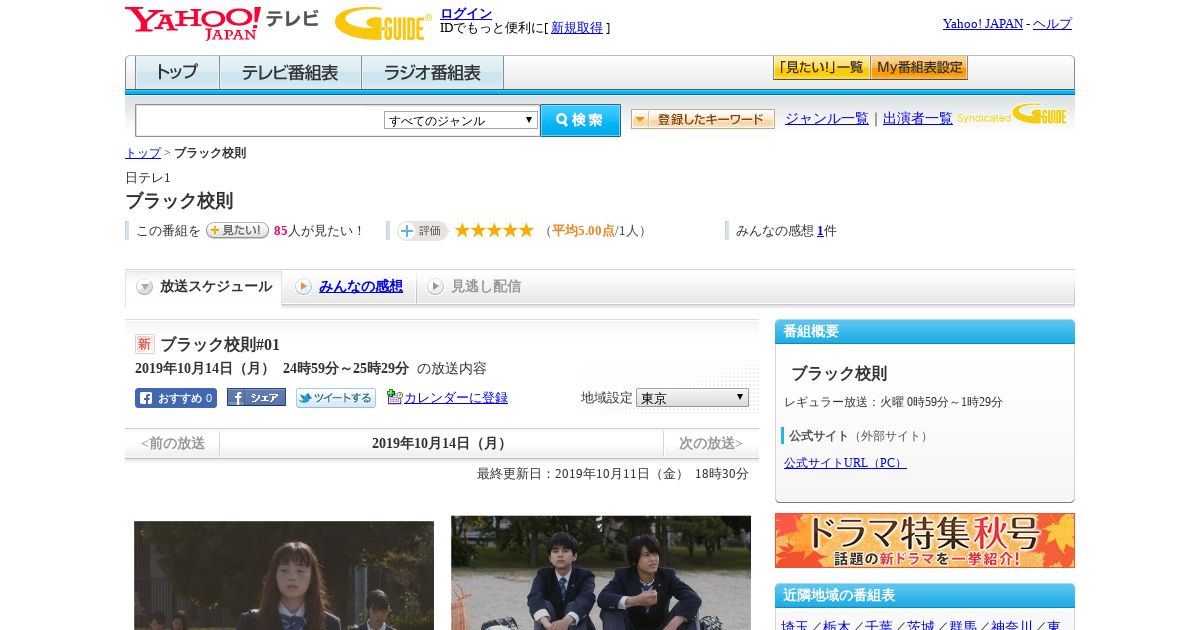
Task: Click the play icon on みんなの感想 tab
Action: (303, 287)
